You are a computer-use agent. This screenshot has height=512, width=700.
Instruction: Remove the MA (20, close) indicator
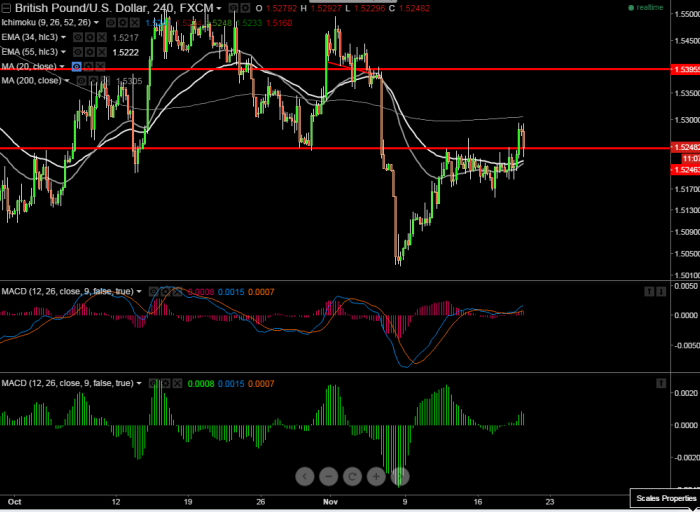pos(100,67)
